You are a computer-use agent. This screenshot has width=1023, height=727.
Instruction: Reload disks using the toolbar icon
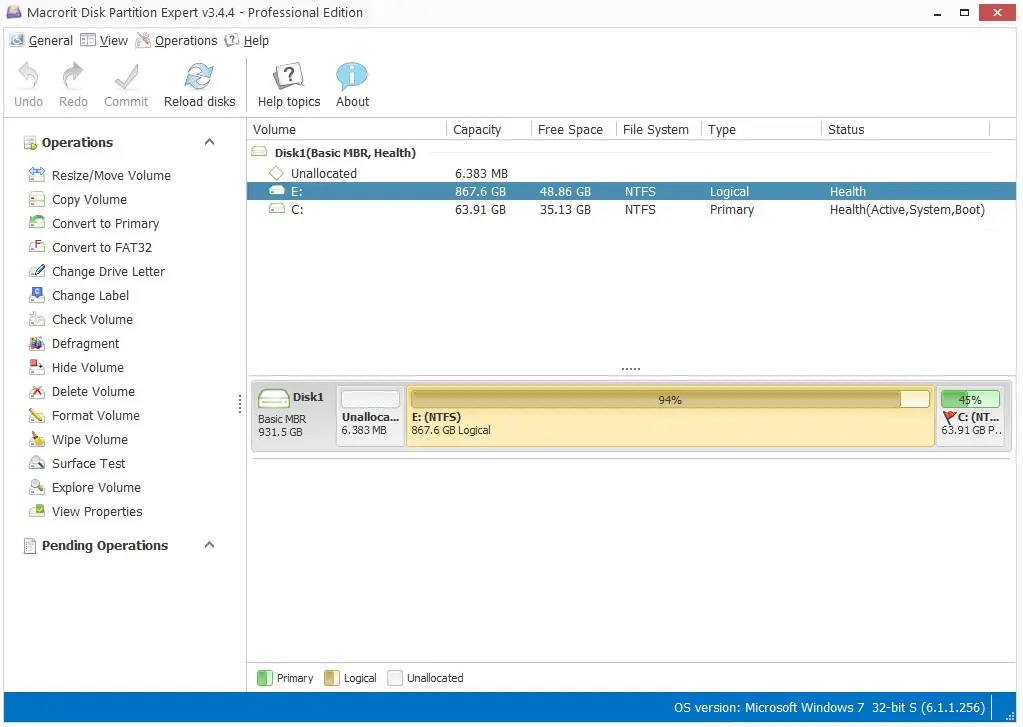[199, 76]
